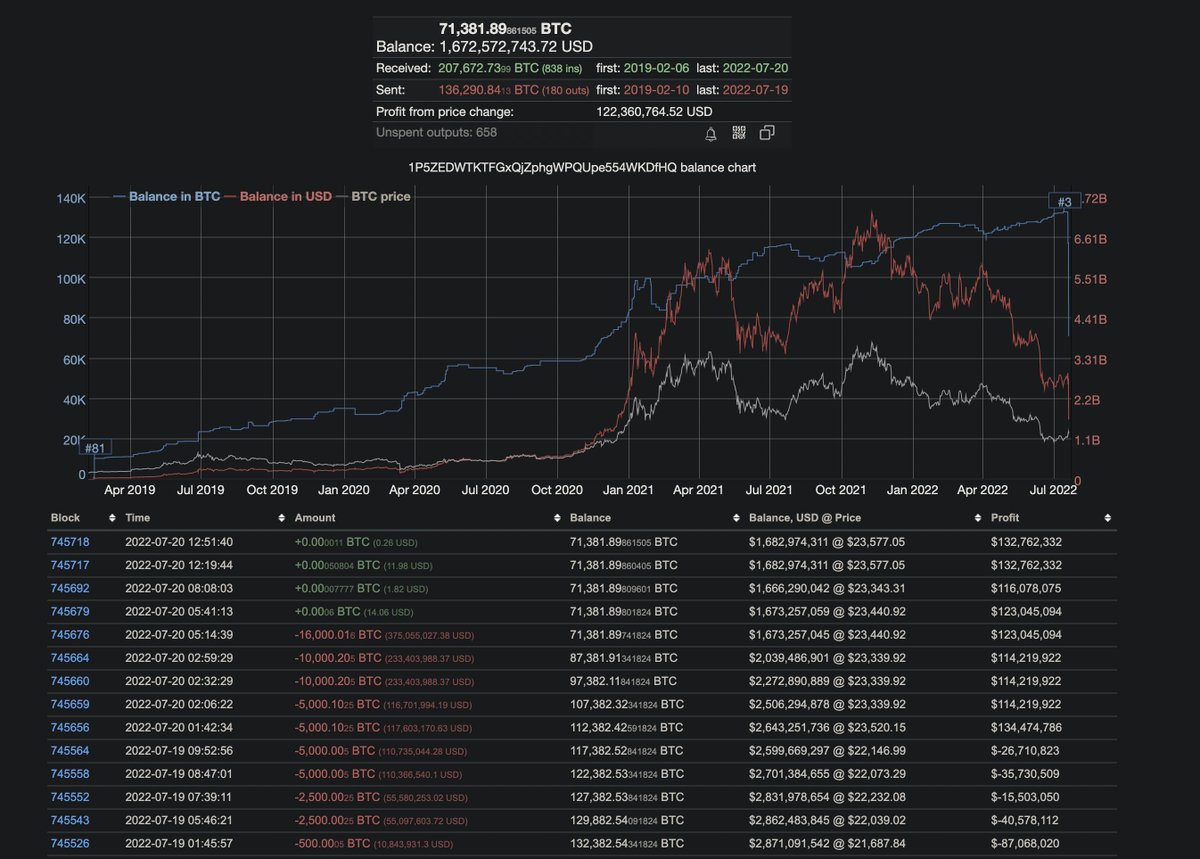Click the time cell 2022-07-19 01:45:57
Screen dimensions: 1200x859
[x=179, y=844]
